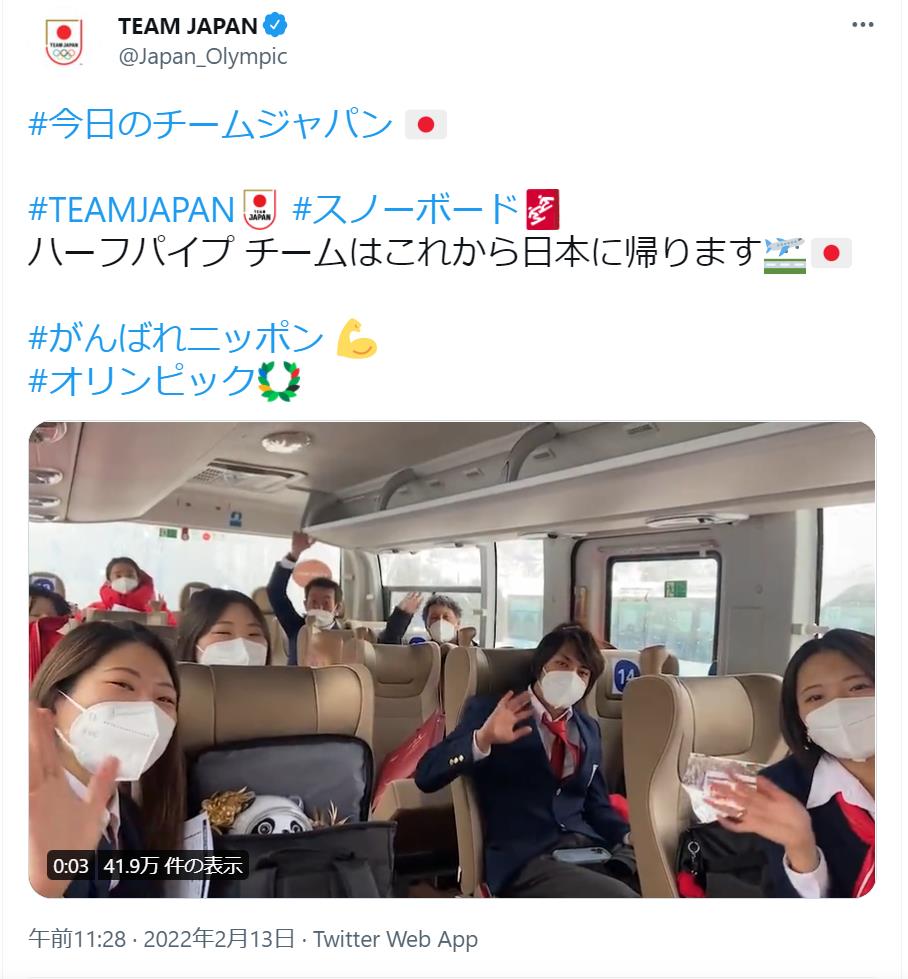The height and width of the screenshot is (979, 908).
Task: Click the tweet timestamp 午前11:28
Action: (x=77, y=939)
